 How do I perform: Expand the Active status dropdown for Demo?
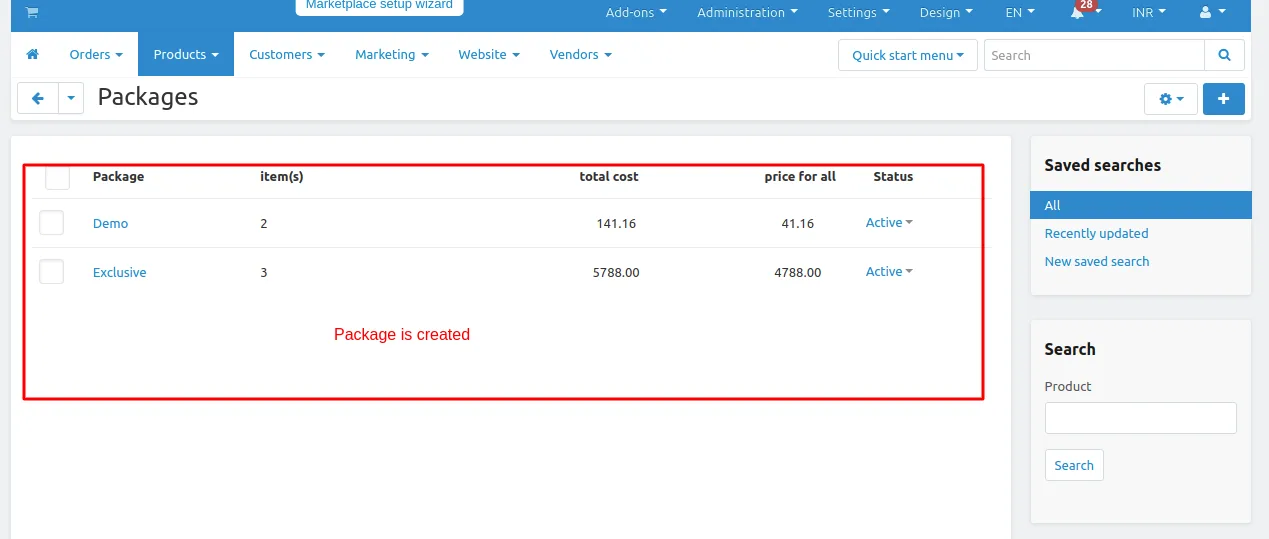(x=889, y=223)
